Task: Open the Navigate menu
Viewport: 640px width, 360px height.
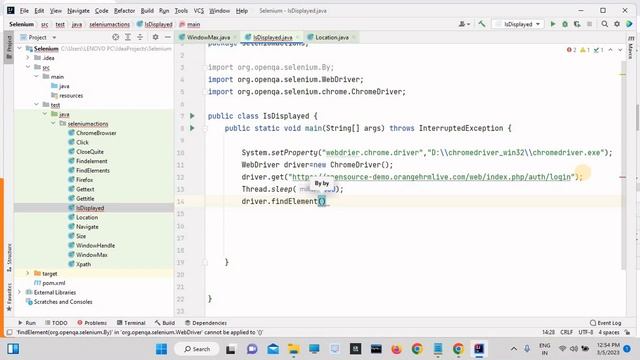Action: pyautogui.click(x=78, y=11)
